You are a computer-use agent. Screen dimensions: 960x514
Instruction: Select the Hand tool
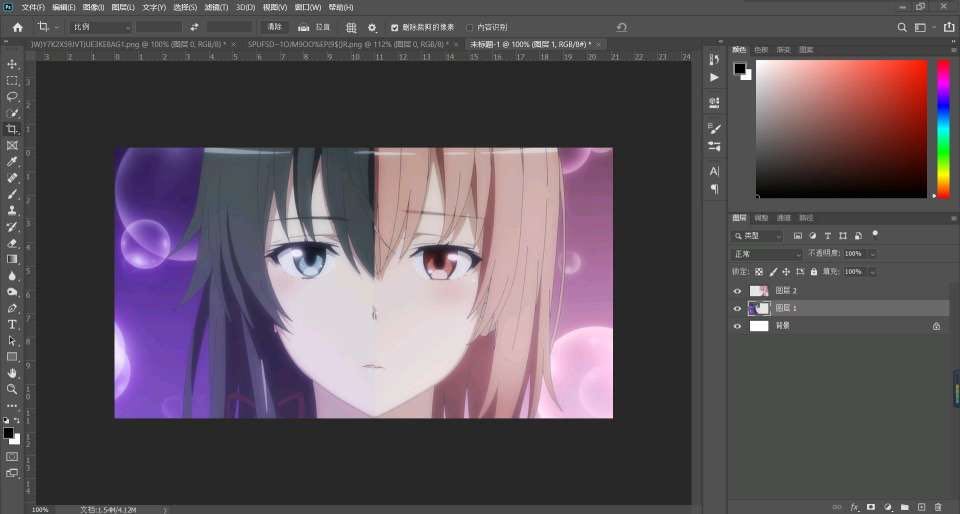click(12, 373)
